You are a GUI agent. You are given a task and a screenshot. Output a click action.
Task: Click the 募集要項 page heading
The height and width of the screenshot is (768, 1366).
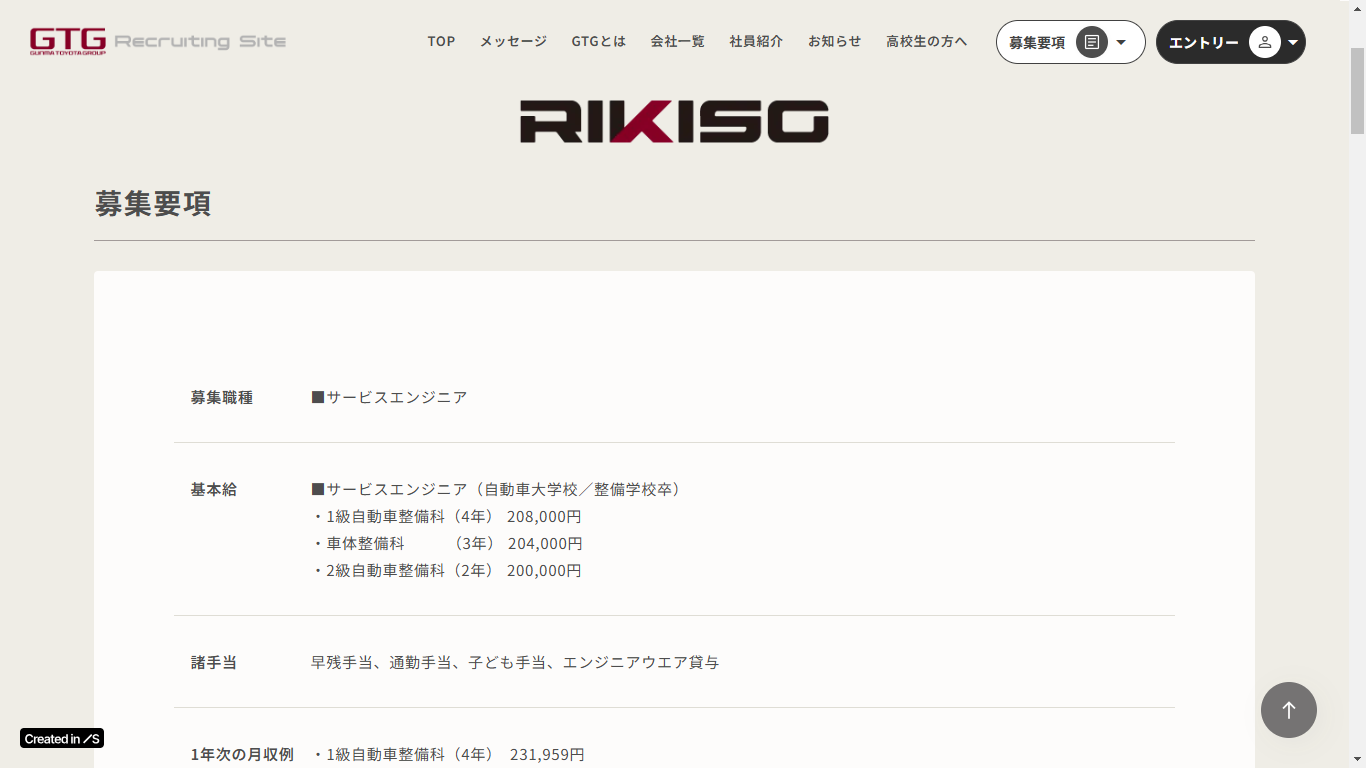point(153,203)
